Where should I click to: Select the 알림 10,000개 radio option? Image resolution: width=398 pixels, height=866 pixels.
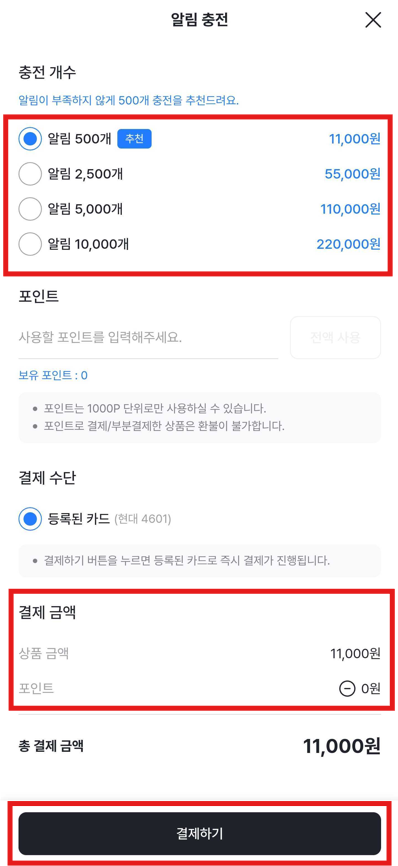pos(30,244)
